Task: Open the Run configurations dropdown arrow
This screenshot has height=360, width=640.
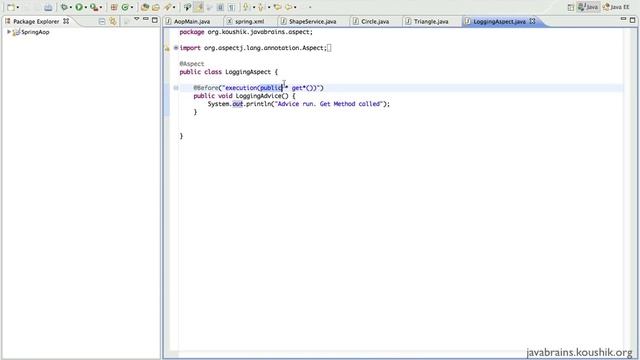Action: (86, 7)
